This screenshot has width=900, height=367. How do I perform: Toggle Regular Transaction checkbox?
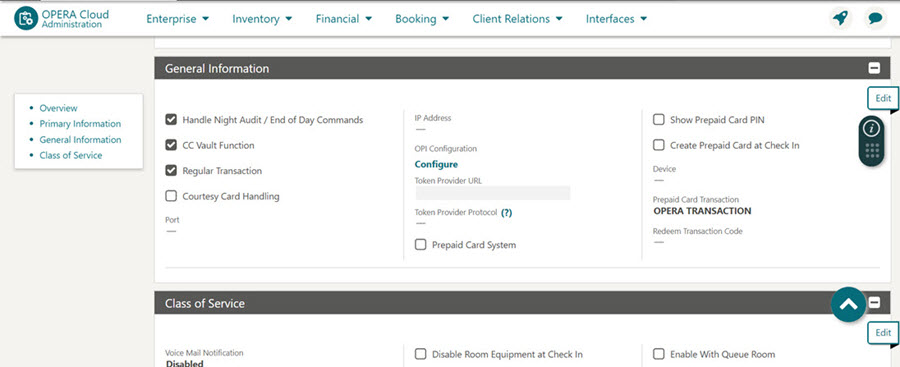coord(170,171)
